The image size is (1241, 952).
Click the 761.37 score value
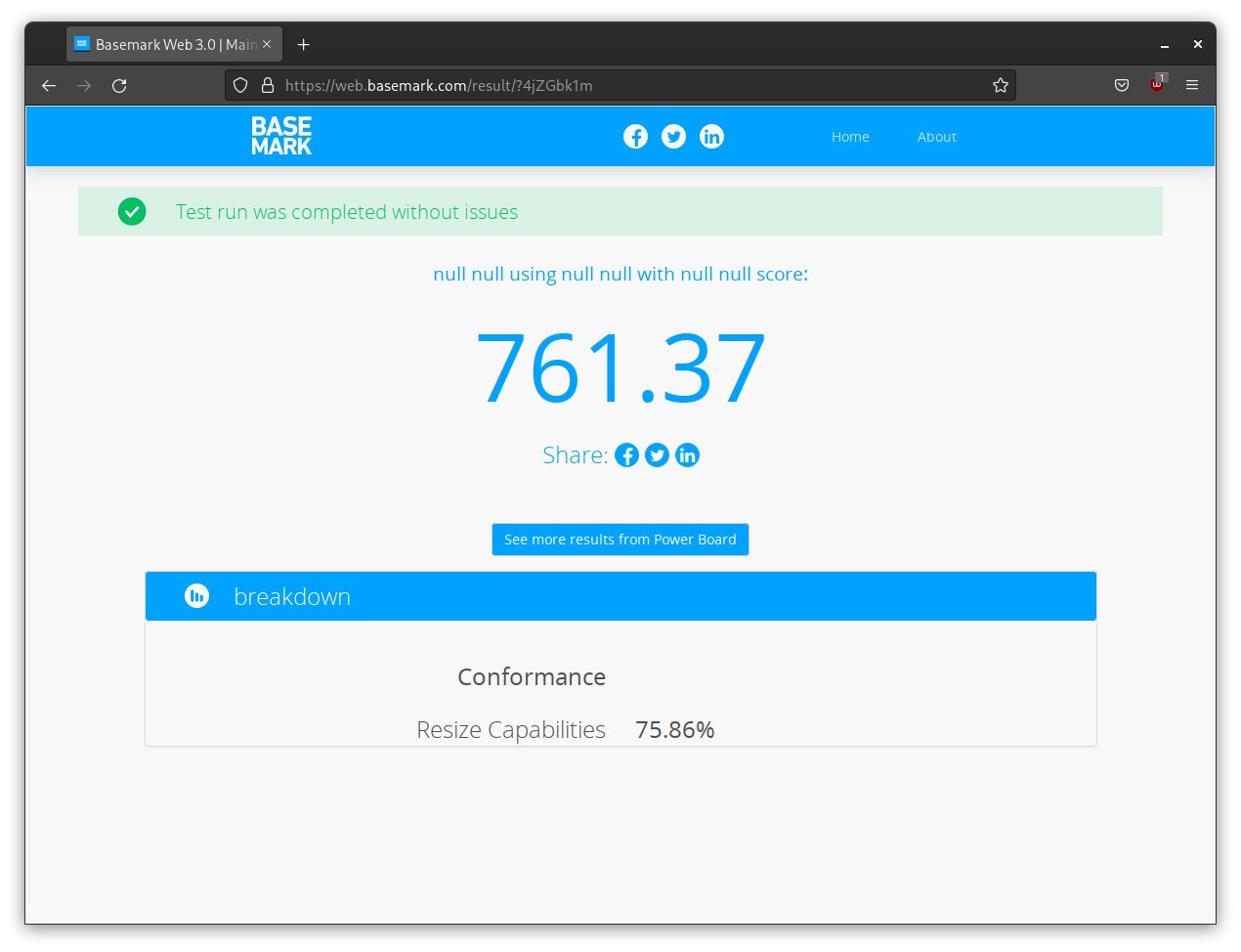[x=620, y=368]
